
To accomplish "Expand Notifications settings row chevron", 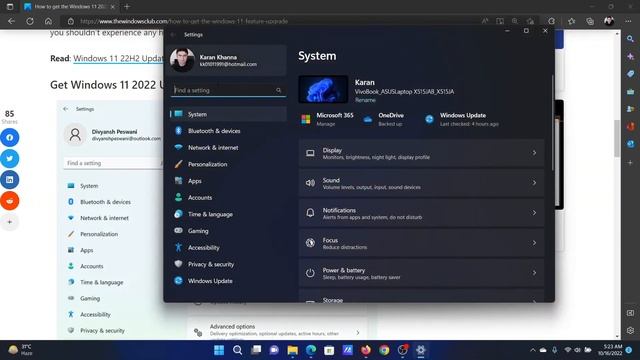I will [x=534, y=213].
